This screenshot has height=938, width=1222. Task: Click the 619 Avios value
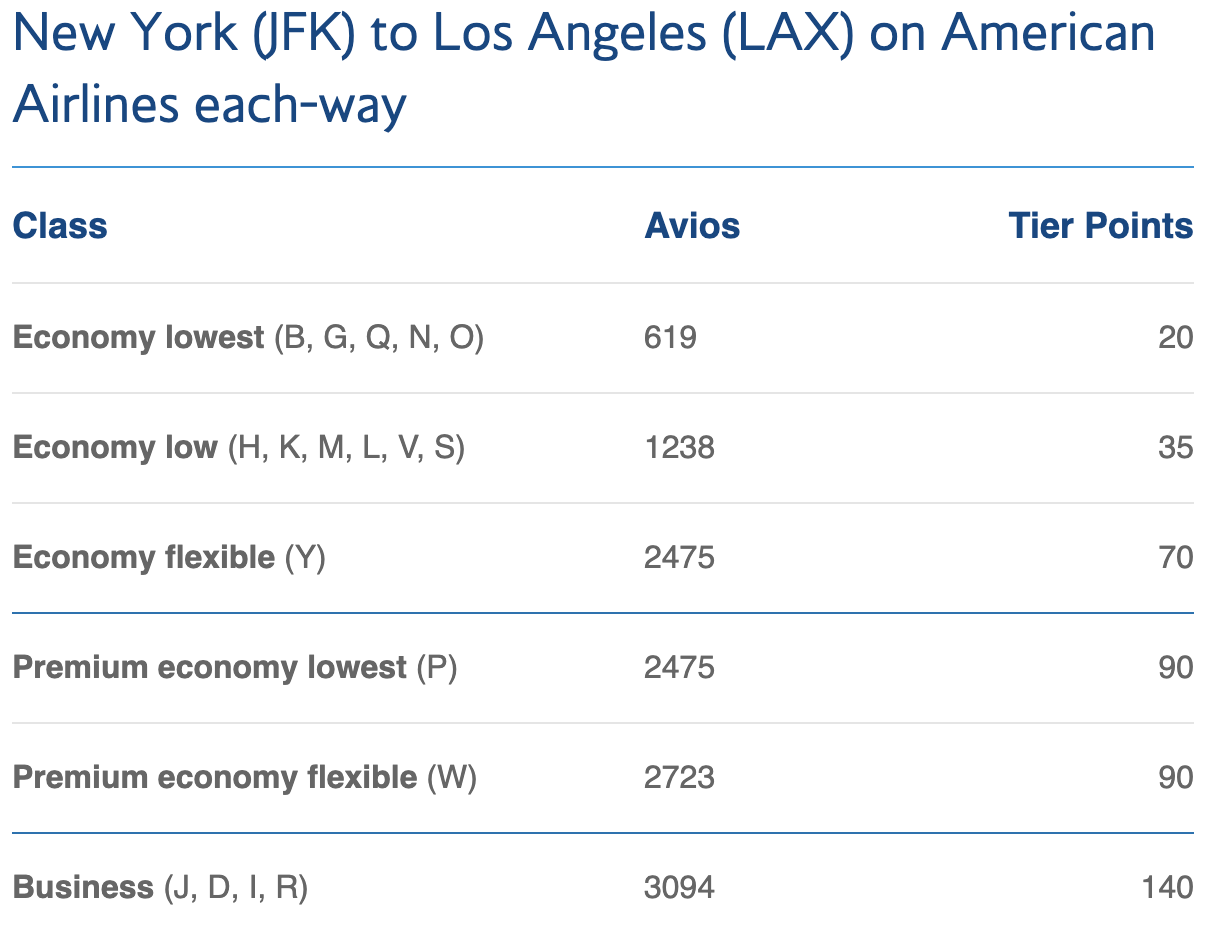pos(670,338)
